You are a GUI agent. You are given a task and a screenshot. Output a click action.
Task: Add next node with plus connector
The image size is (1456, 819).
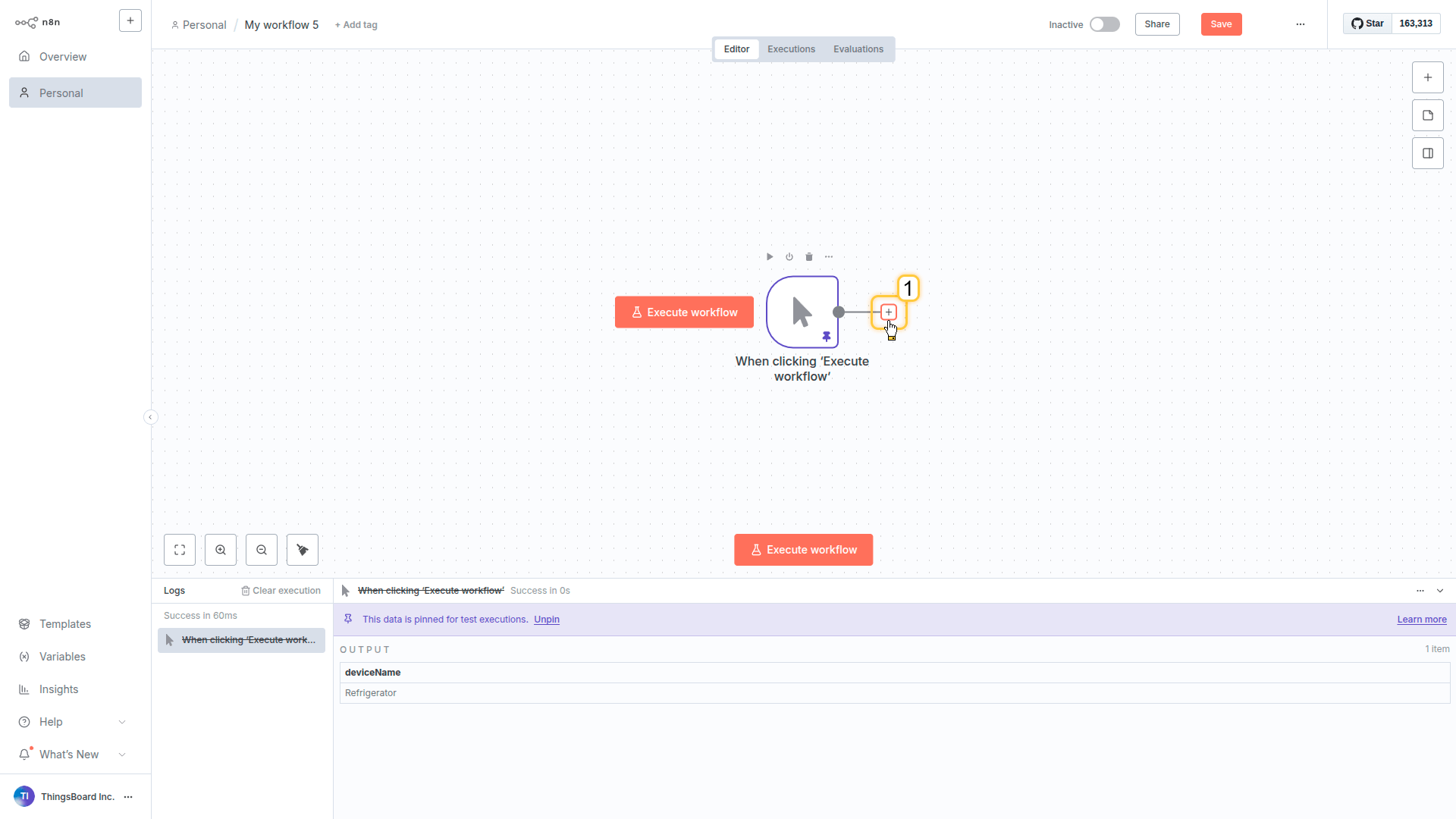[889, 312]
